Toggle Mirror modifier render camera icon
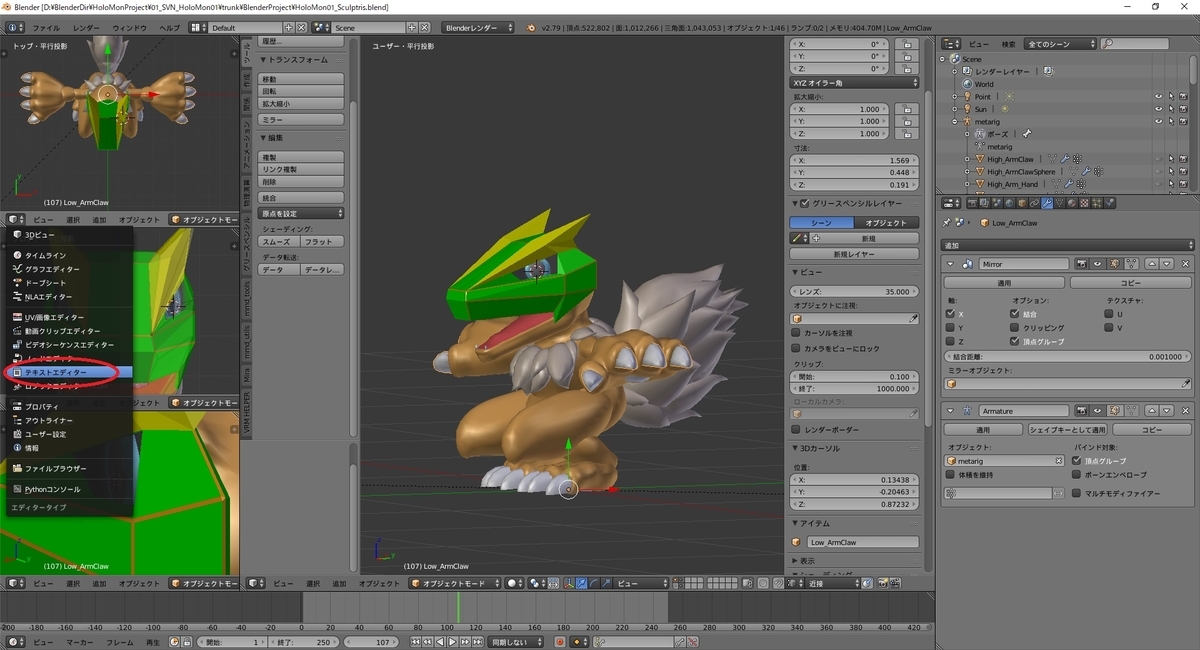 1081,264
